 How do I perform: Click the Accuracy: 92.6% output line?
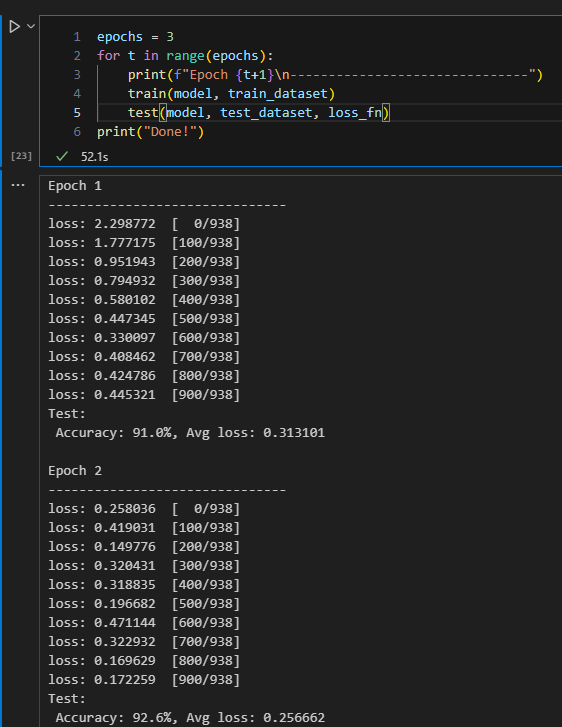190,718
